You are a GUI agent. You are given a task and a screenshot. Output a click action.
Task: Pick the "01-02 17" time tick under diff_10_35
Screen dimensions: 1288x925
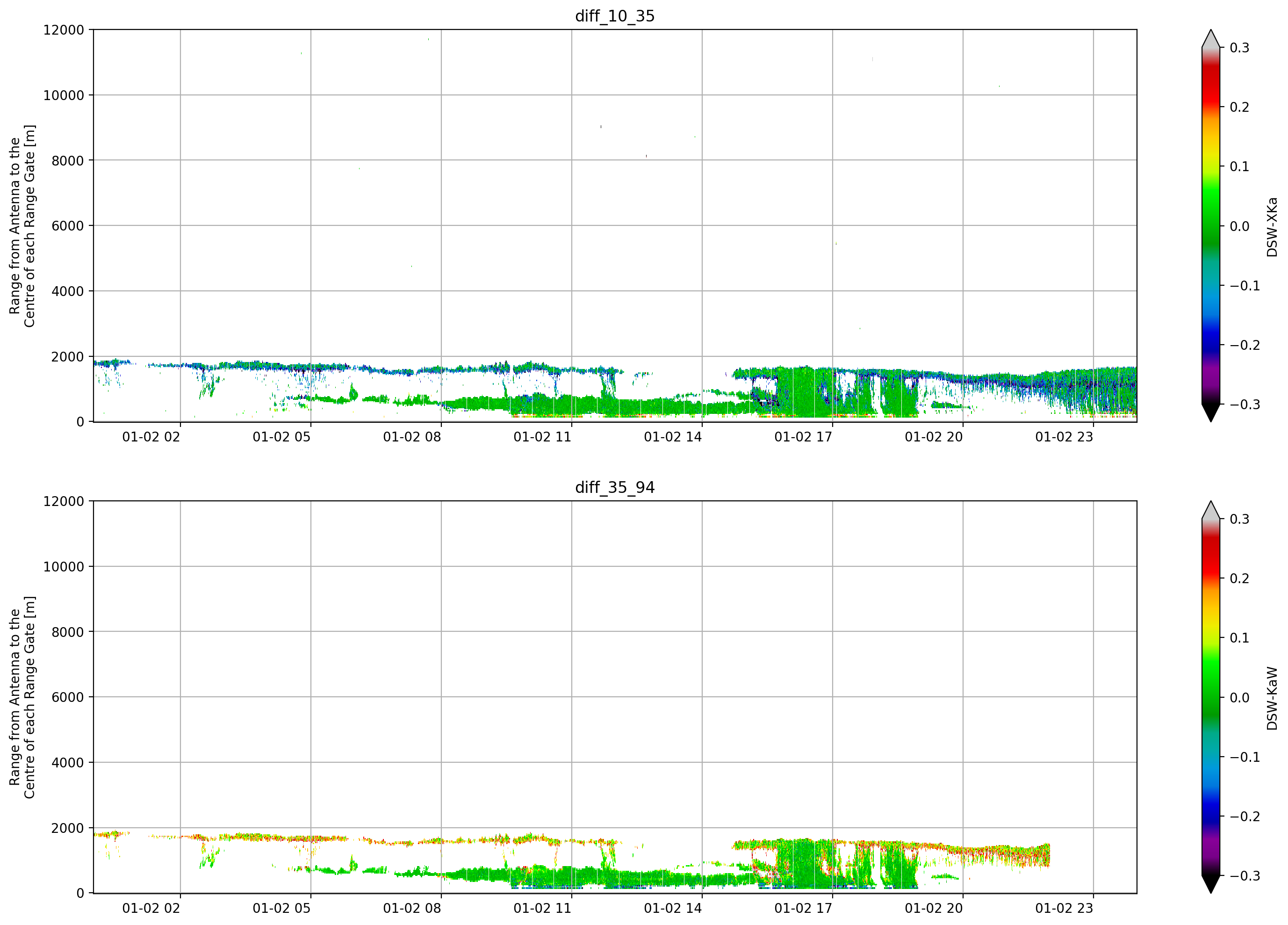(804, 437)
